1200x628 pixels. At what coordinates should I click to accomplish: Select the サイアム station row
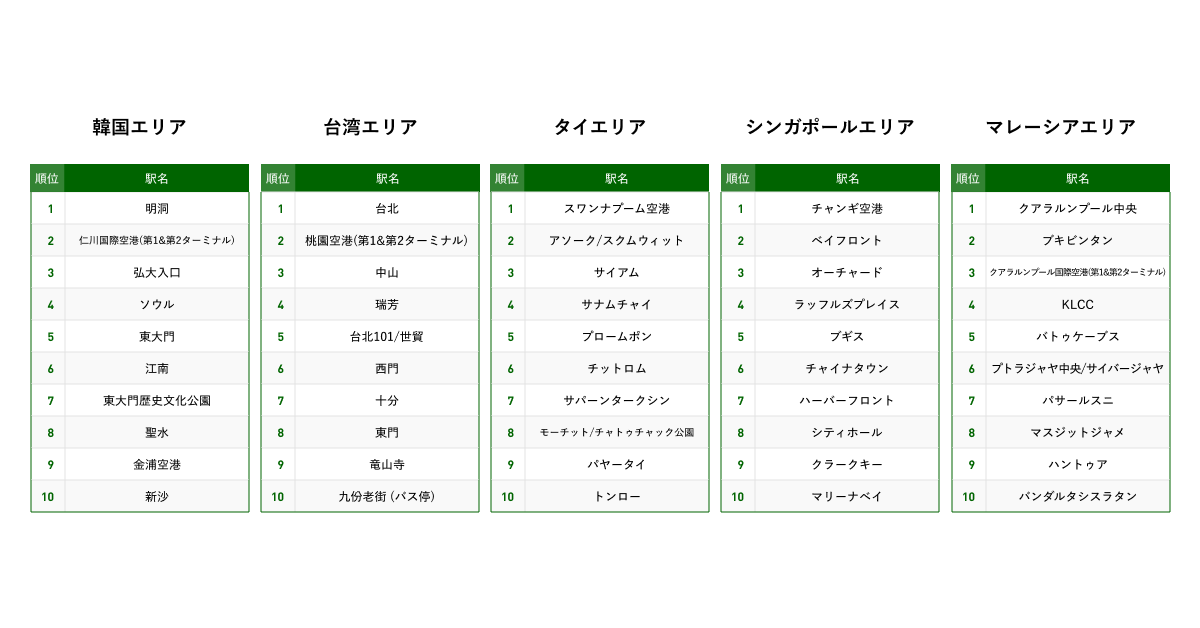pos(617,273)
